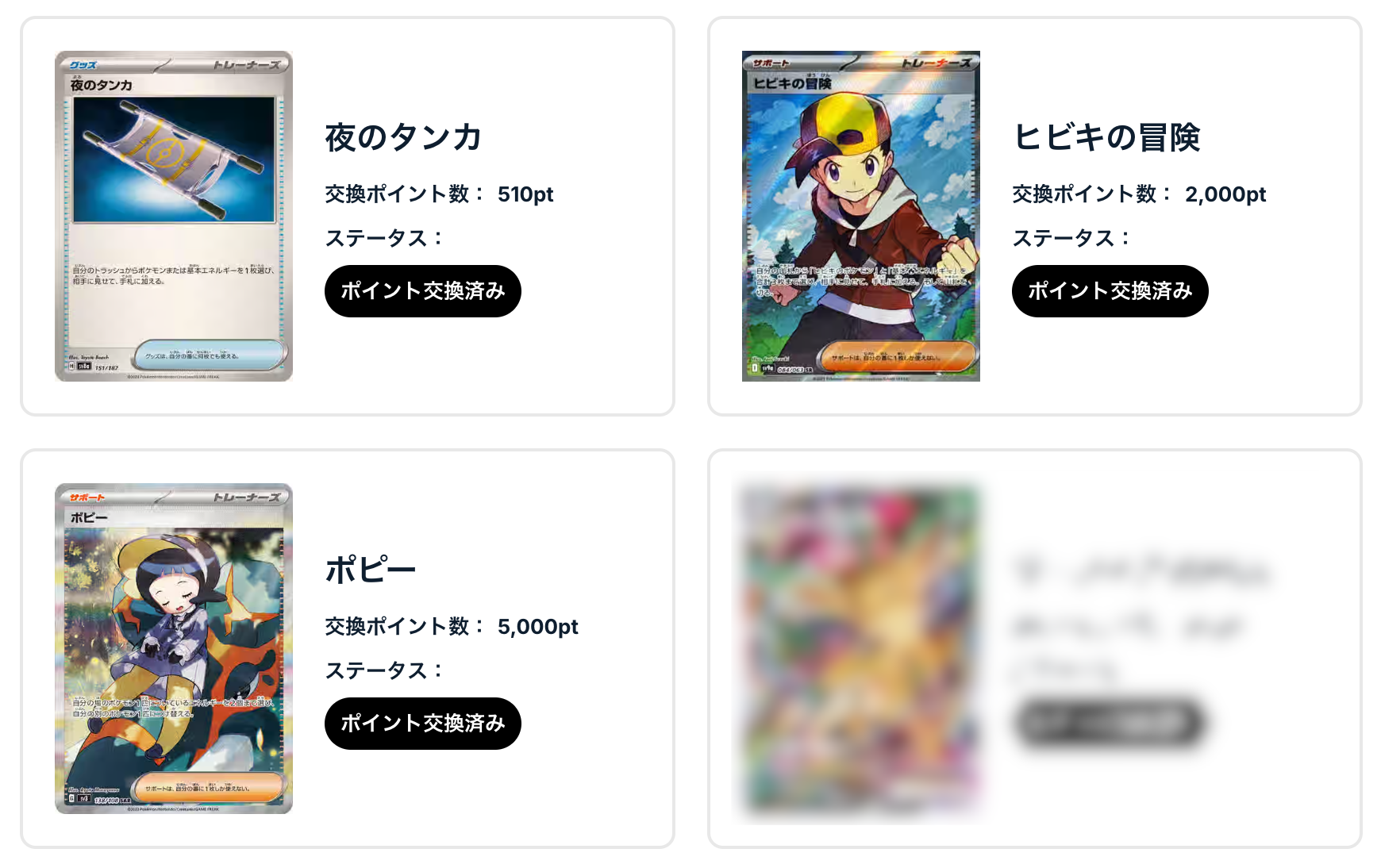1381x868 pixels.
Task: Select the 2,000pt exchange points value
Action: click(1225, 194)
